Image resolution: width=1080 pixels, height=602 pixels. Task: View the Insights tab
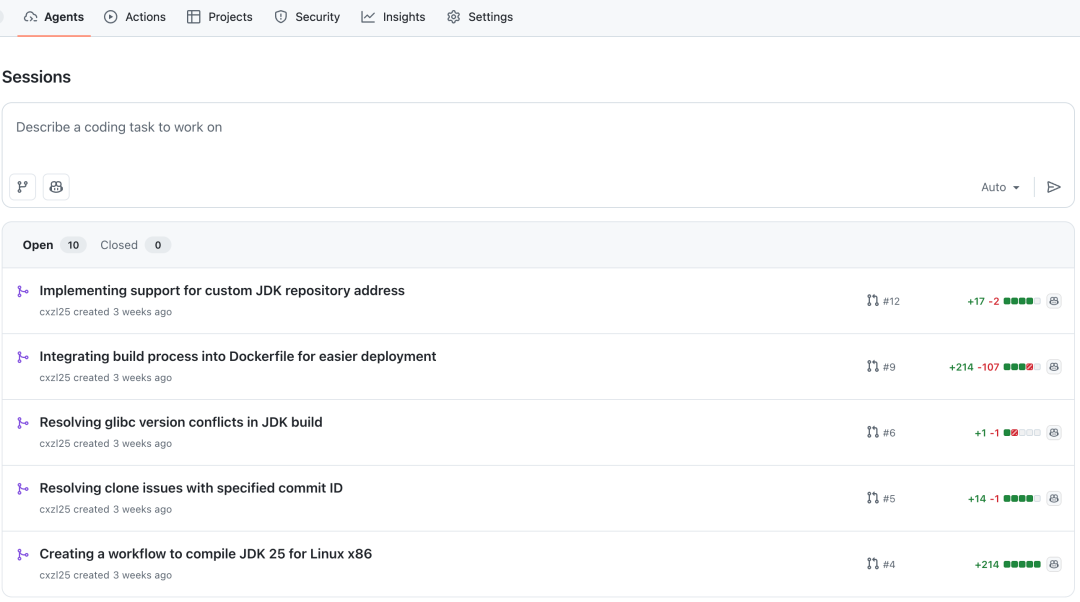[x=393, y=17]
